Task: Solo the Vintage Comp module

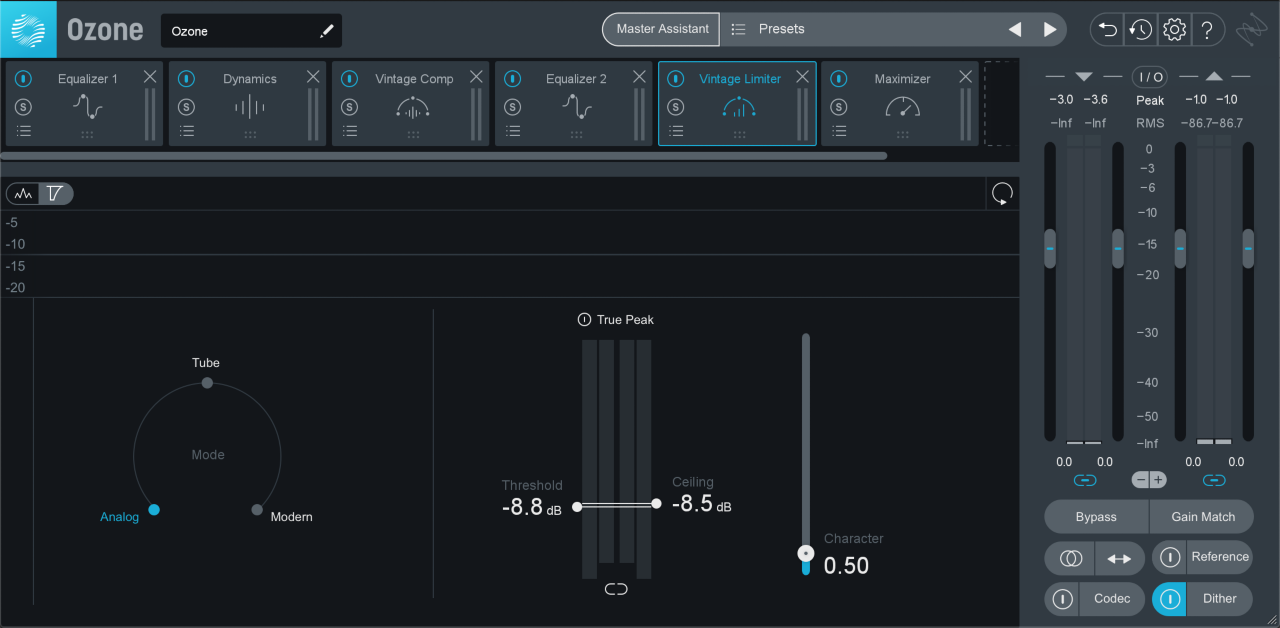Action: coord(350,107)
